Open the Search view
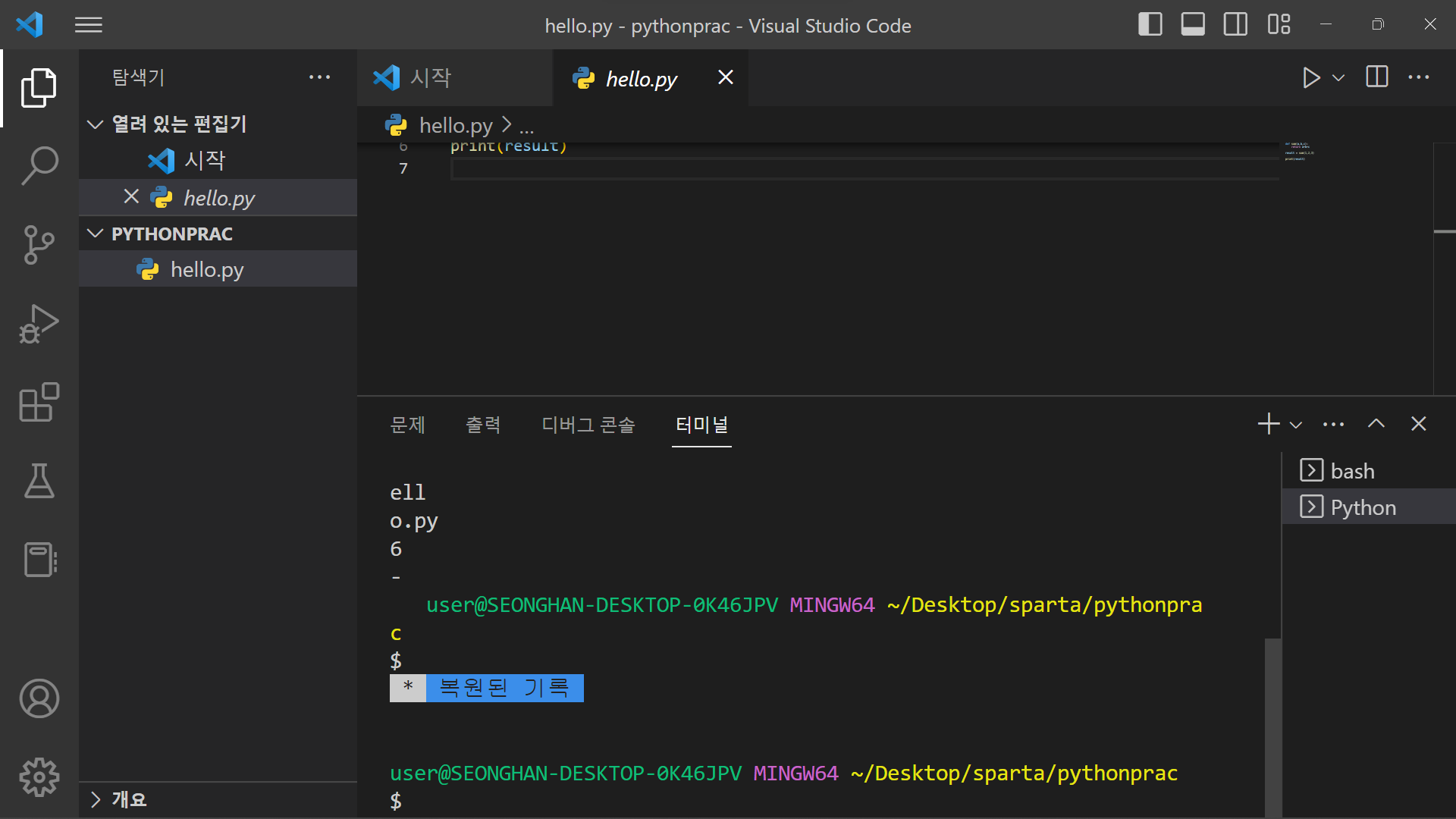This screenshot has height=819, width=1456. click(39, 166)
